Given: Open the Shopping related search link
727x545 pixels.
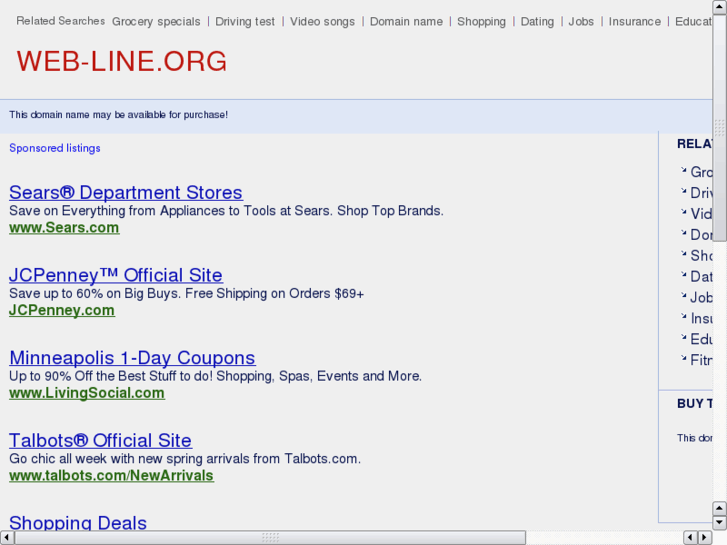Looking at the screenshot, I should [481, 22].
